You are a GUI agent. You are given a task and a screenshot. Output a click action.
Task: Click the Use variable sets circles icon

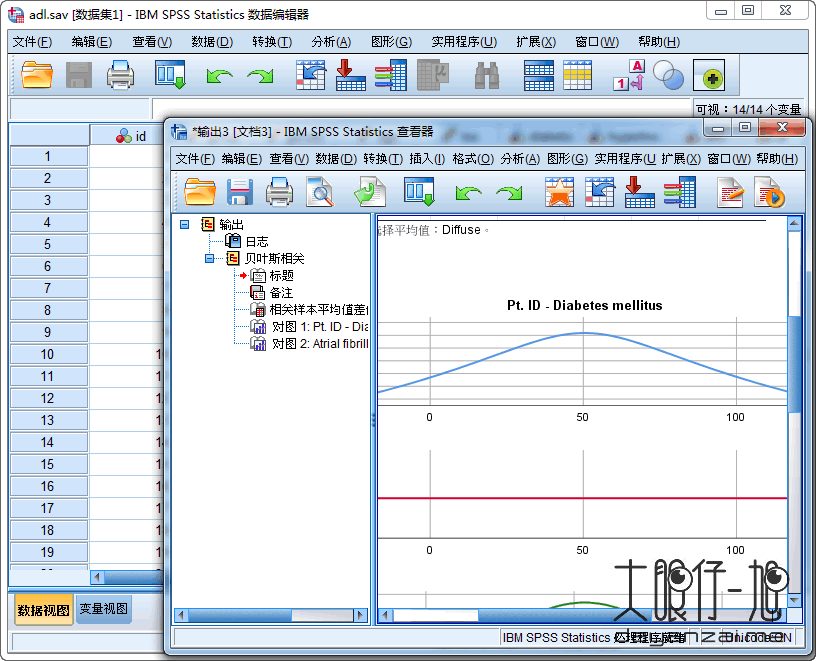(668, 75)
